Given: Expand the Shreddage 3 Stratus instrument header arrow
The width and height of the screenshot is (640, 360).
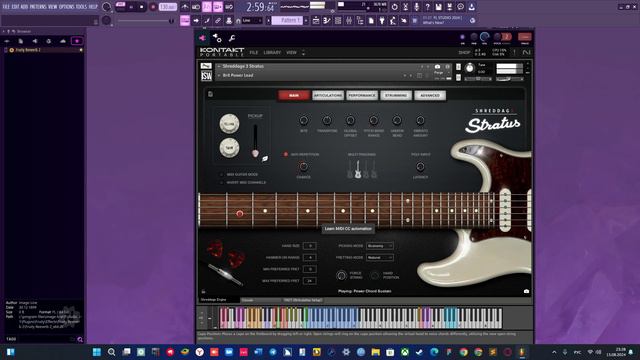Looking at the screenshot, I should [219, 66].
